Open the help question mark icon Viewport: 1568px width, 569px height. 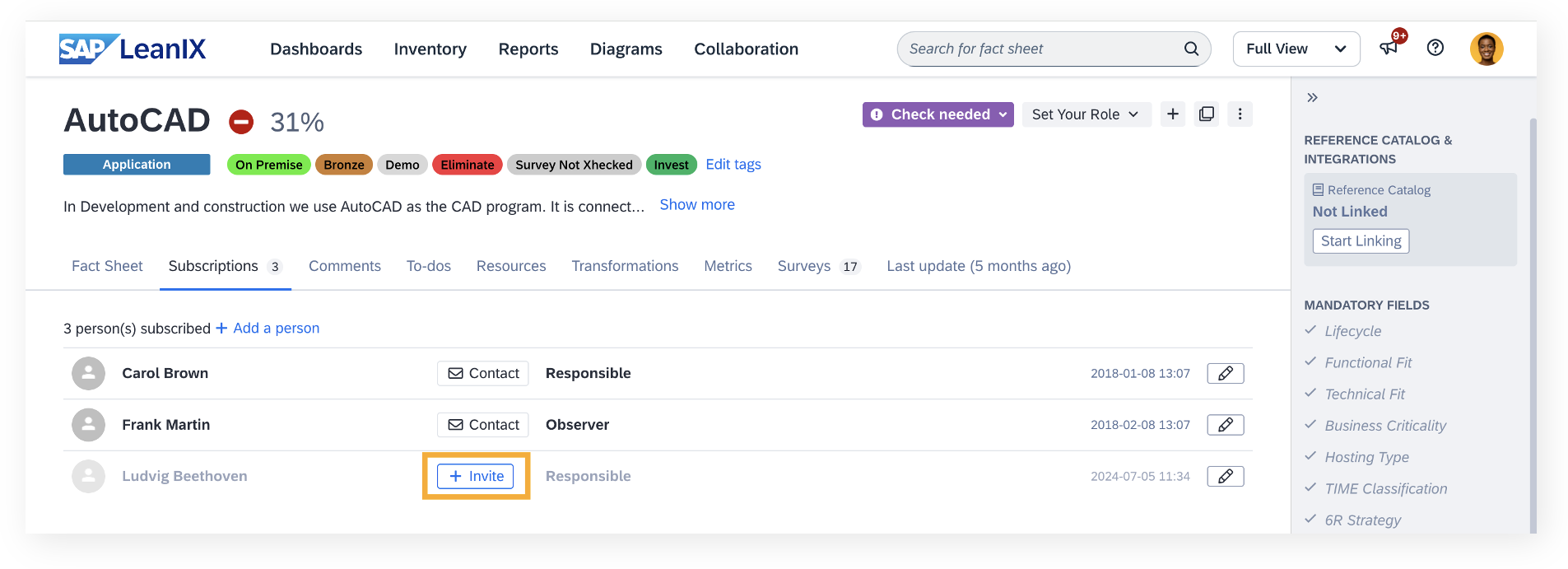[1435, 48]
